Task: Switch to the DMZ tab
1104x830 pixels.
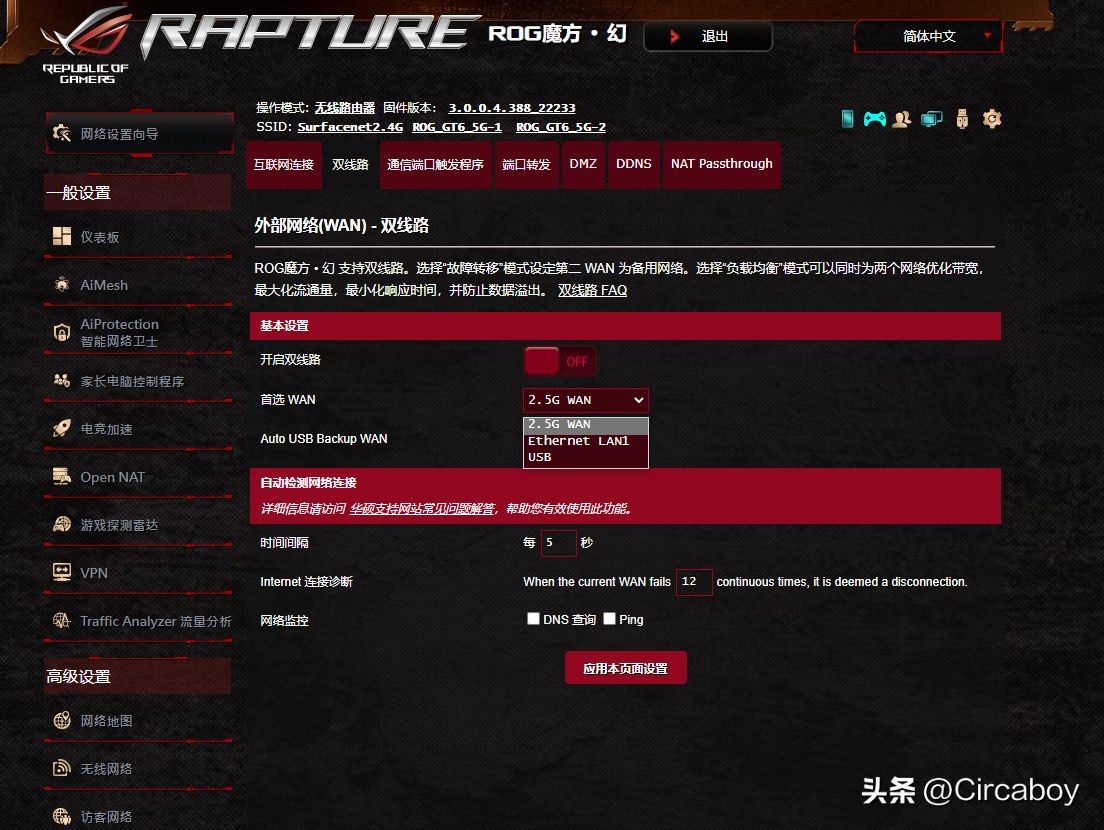Action: tap(583, 164)
